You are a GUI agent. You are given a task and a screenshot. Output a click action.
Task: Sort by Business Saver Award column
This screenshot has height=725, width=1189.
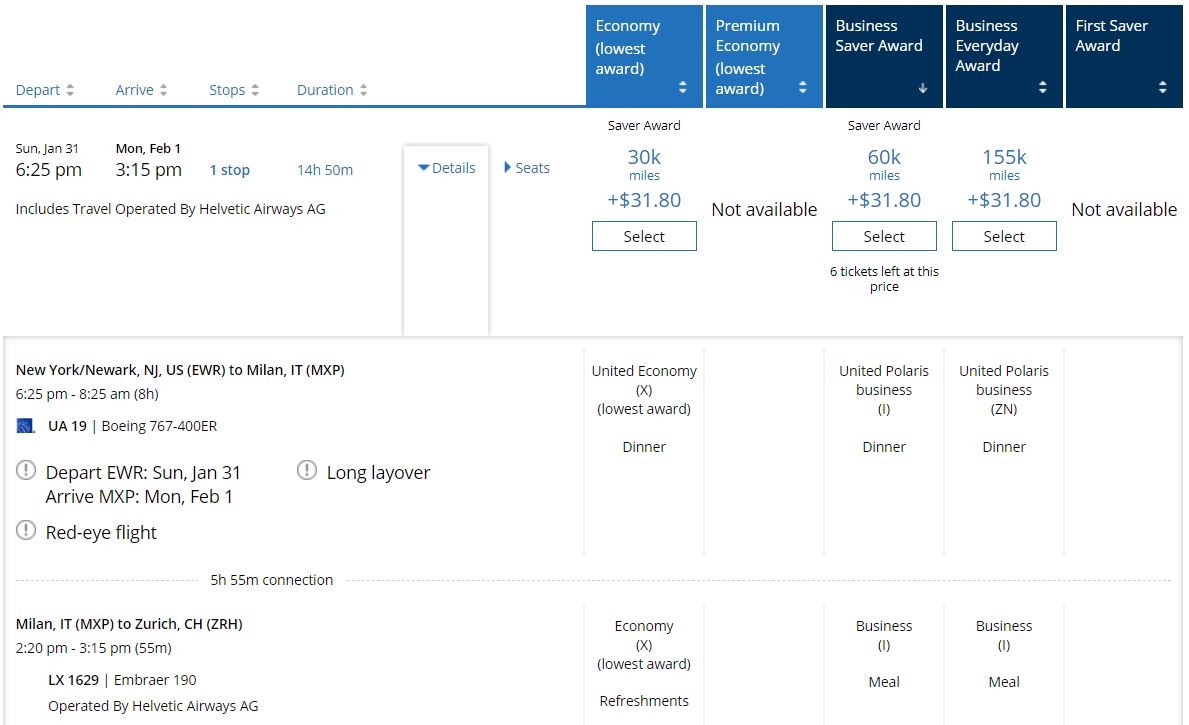pos(922,88)
